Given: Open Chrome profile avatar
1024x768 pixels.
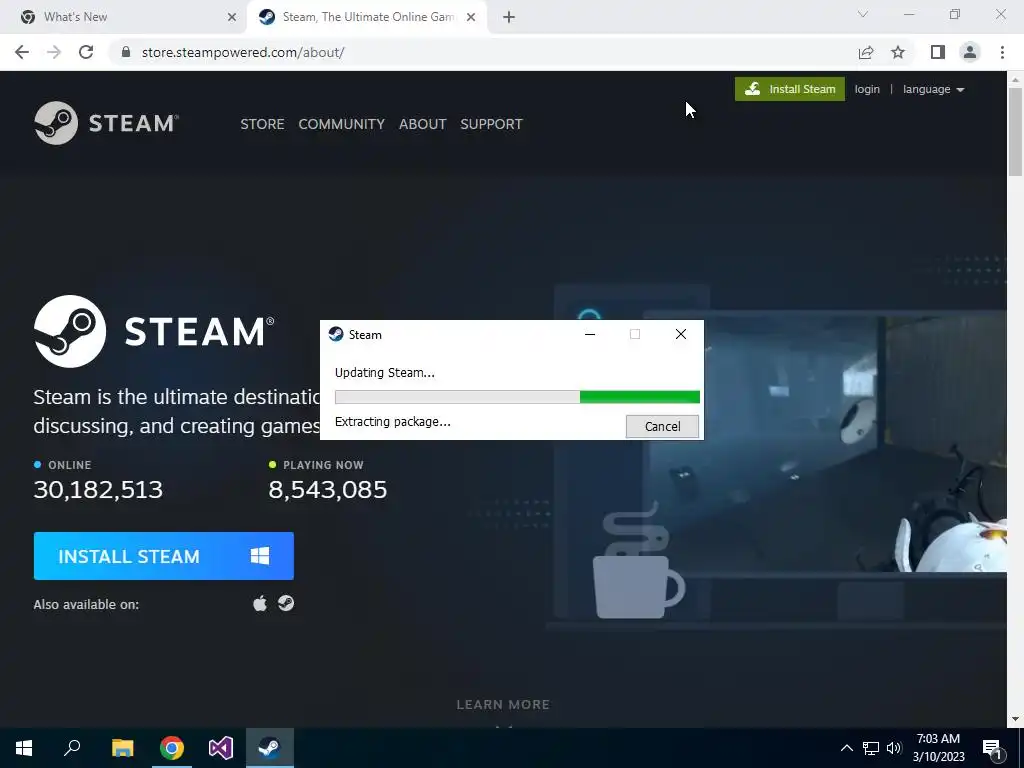Looking at the screenshot, I should click(970, 52).
